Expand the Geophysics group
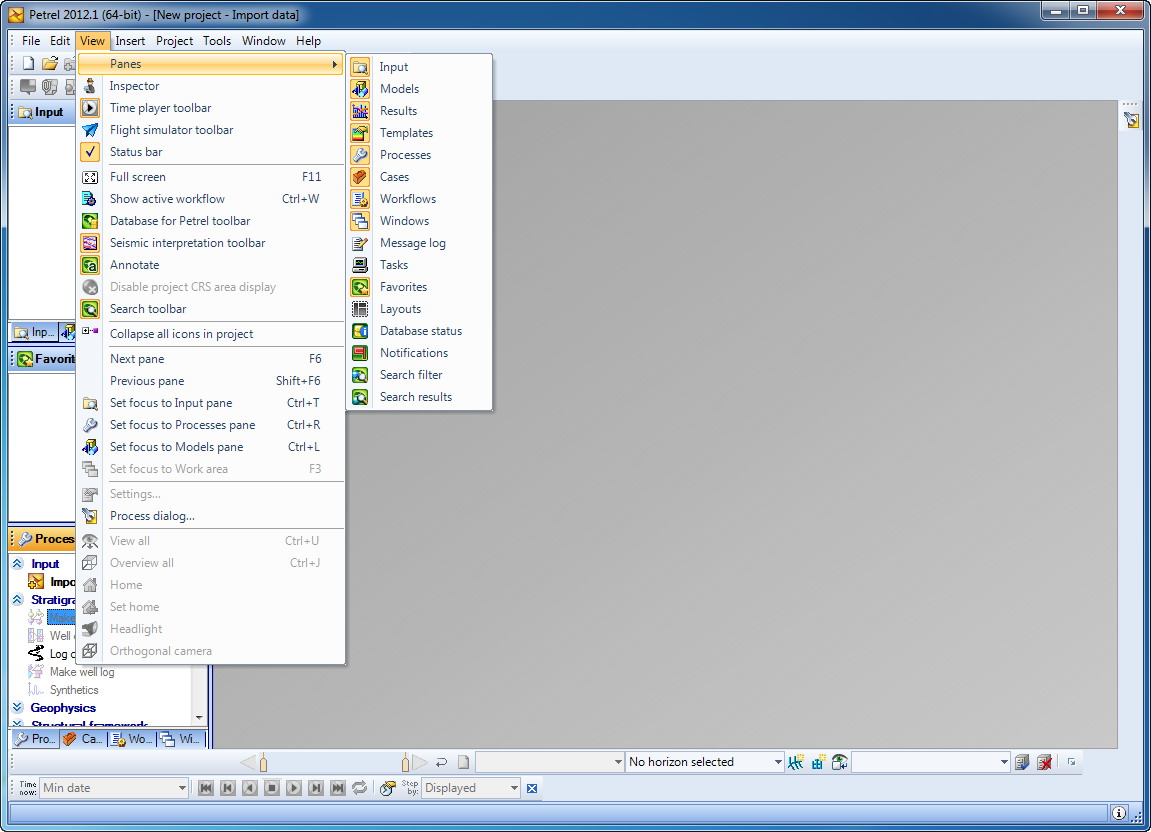The image size is (1151, 832). pyautogui.click(x=18, y=707)
